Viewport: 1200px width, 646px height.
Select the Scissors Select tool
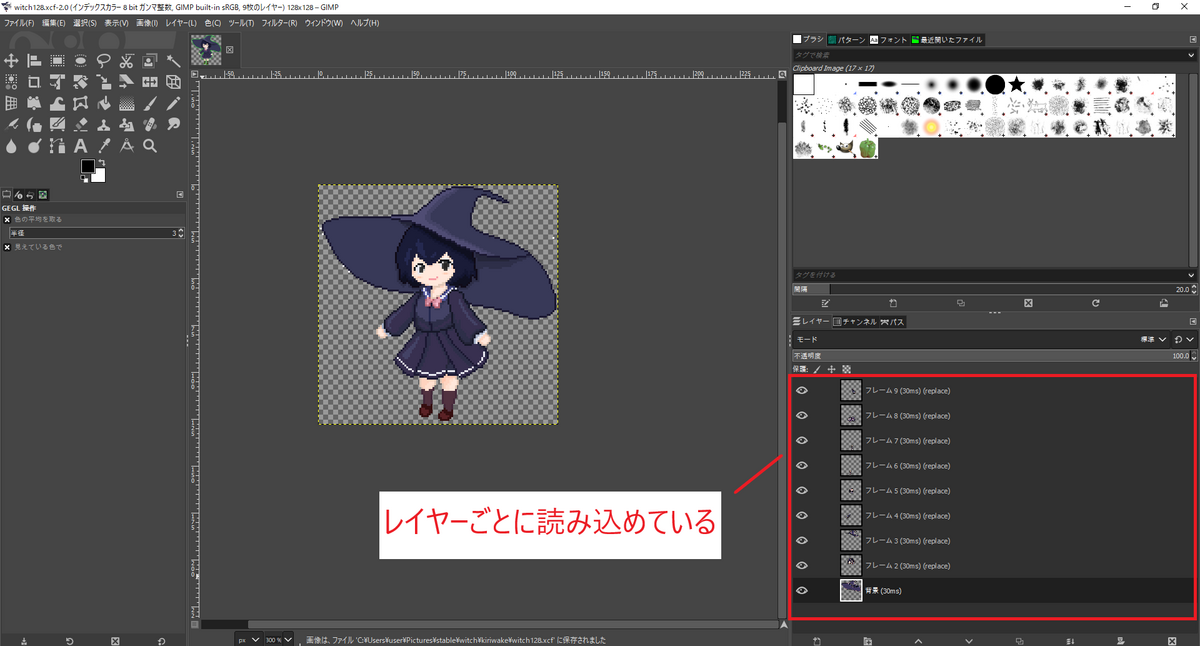click(x=126, y=60)
